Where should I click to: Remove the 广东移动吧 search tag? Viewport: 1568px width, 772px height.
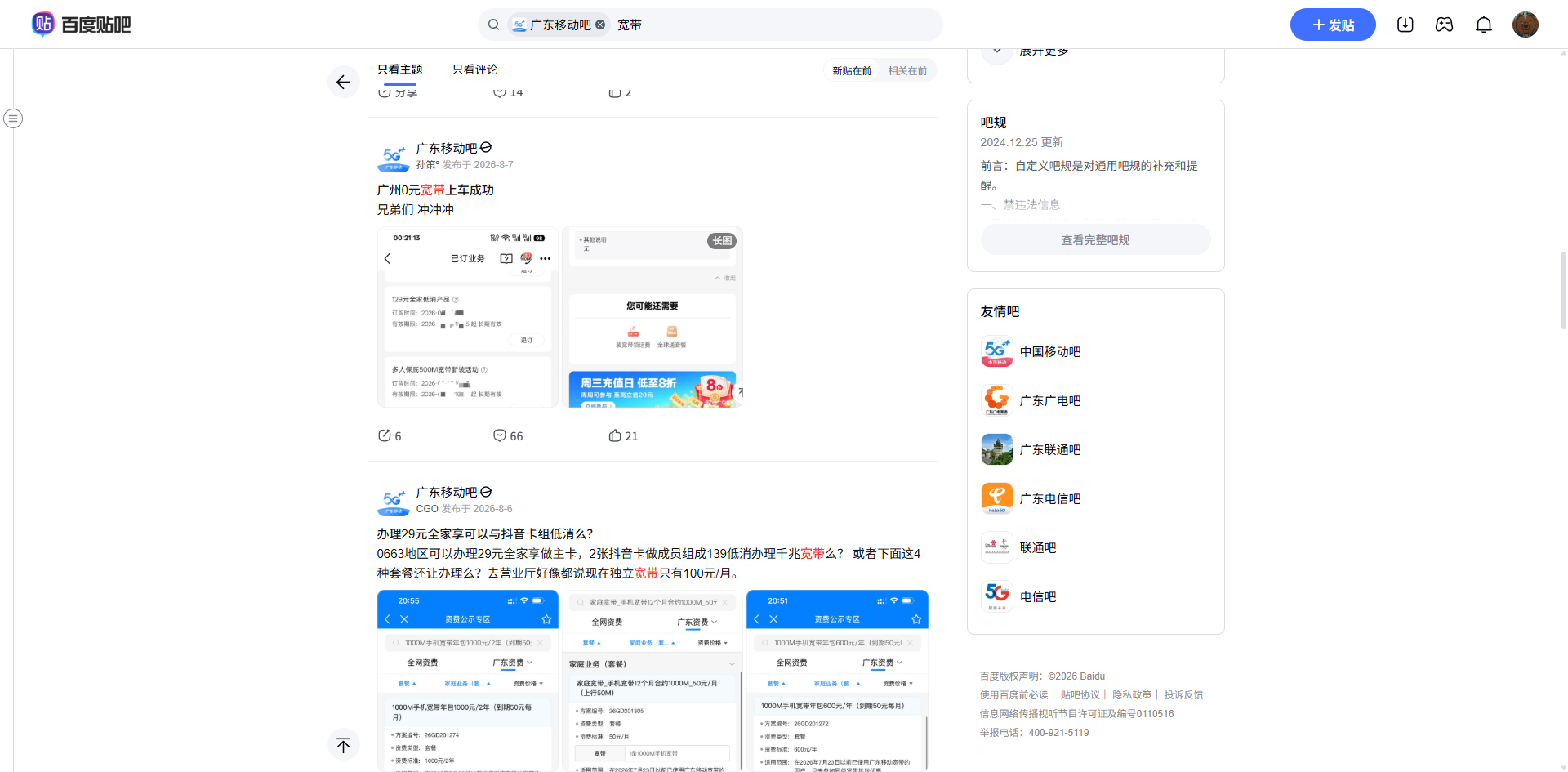(600, 25)
